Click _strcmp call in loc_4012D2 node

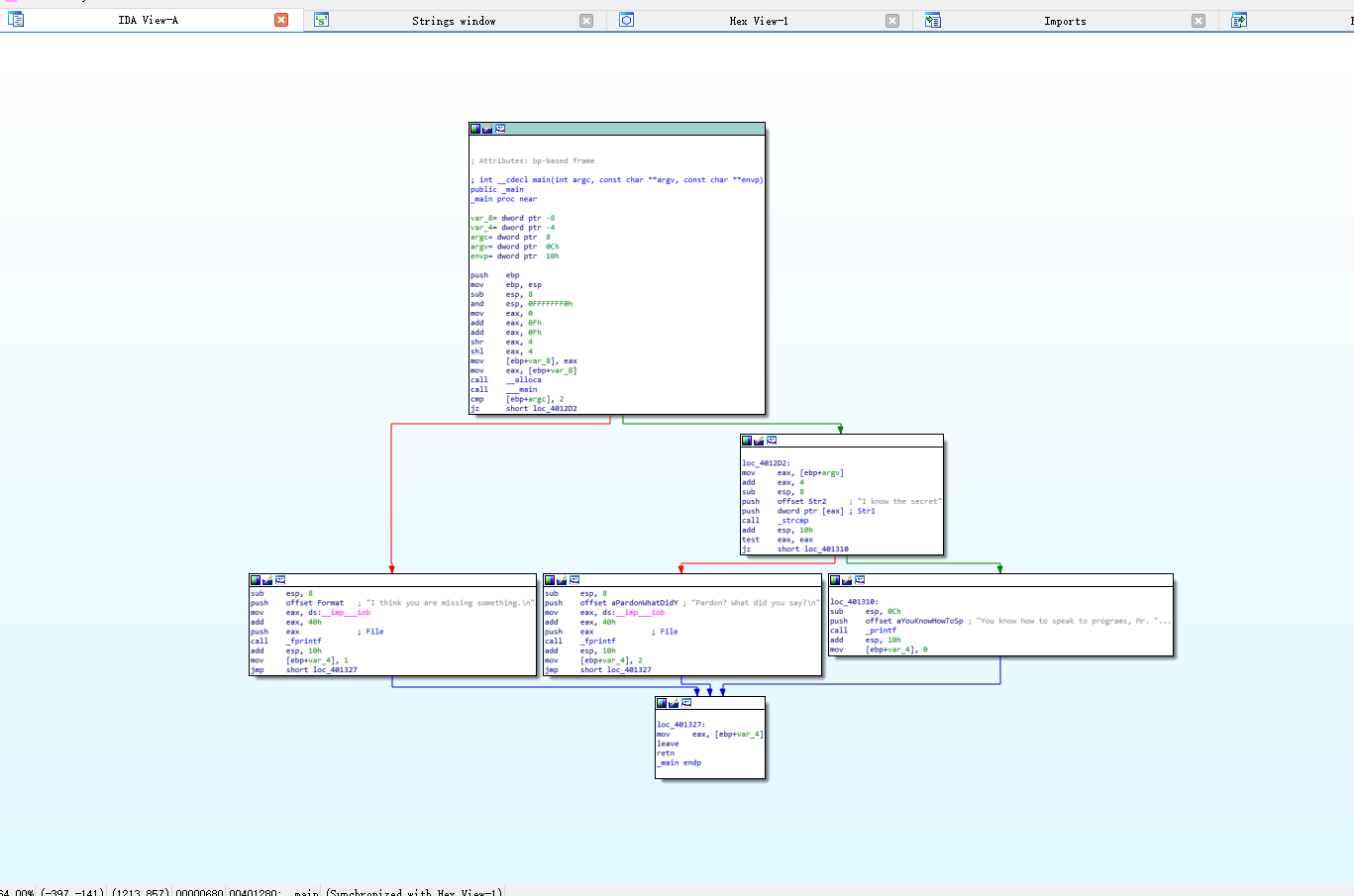tap(792, 521)
